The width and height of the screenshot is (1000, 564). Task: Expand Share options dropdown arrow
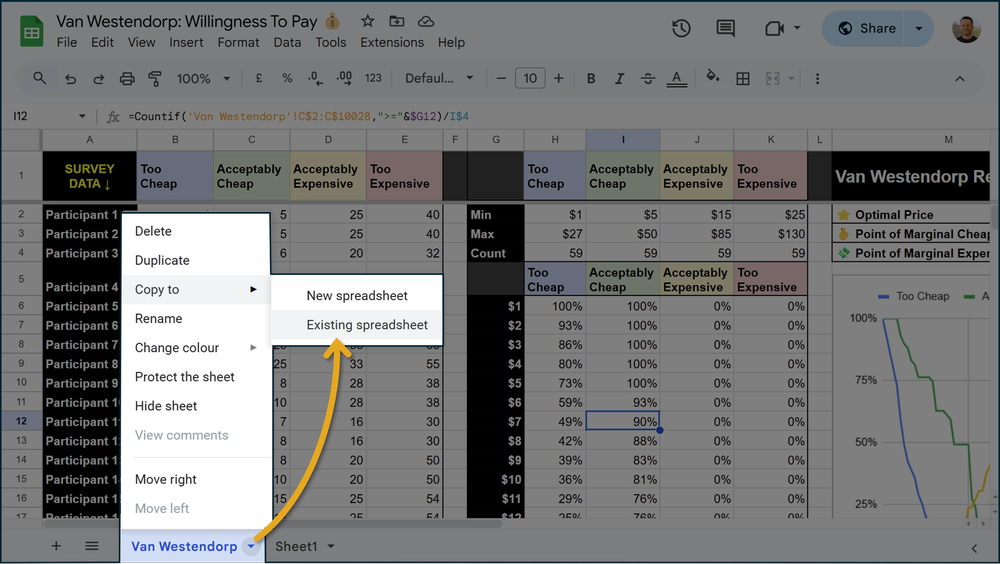(918, 28)
